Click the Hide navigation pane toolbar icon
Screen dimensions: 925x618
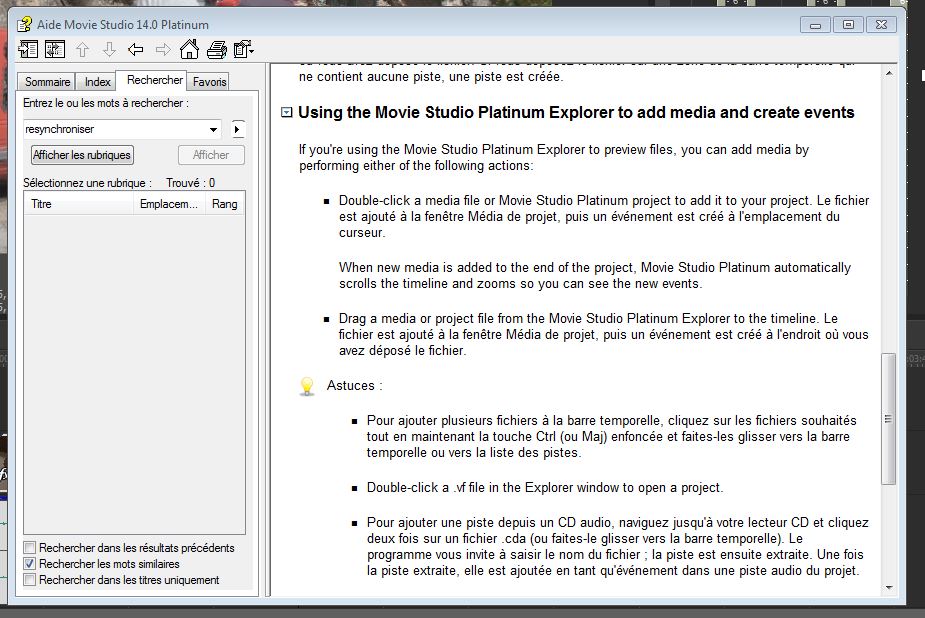click(28, 49)
